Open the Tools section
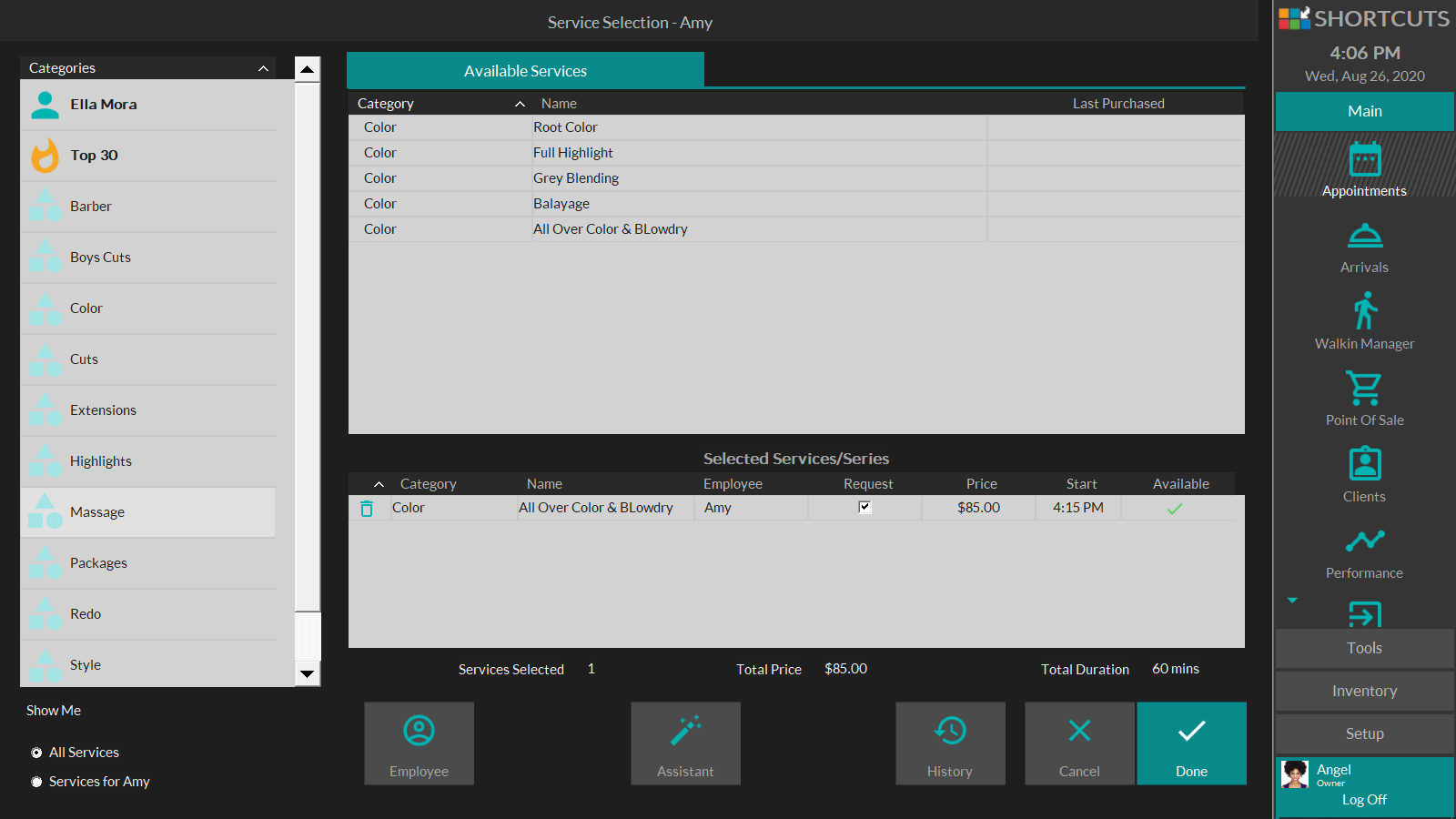This screenshot has height=819, width=1456. pyautogui.click(x=1365, y=648)
